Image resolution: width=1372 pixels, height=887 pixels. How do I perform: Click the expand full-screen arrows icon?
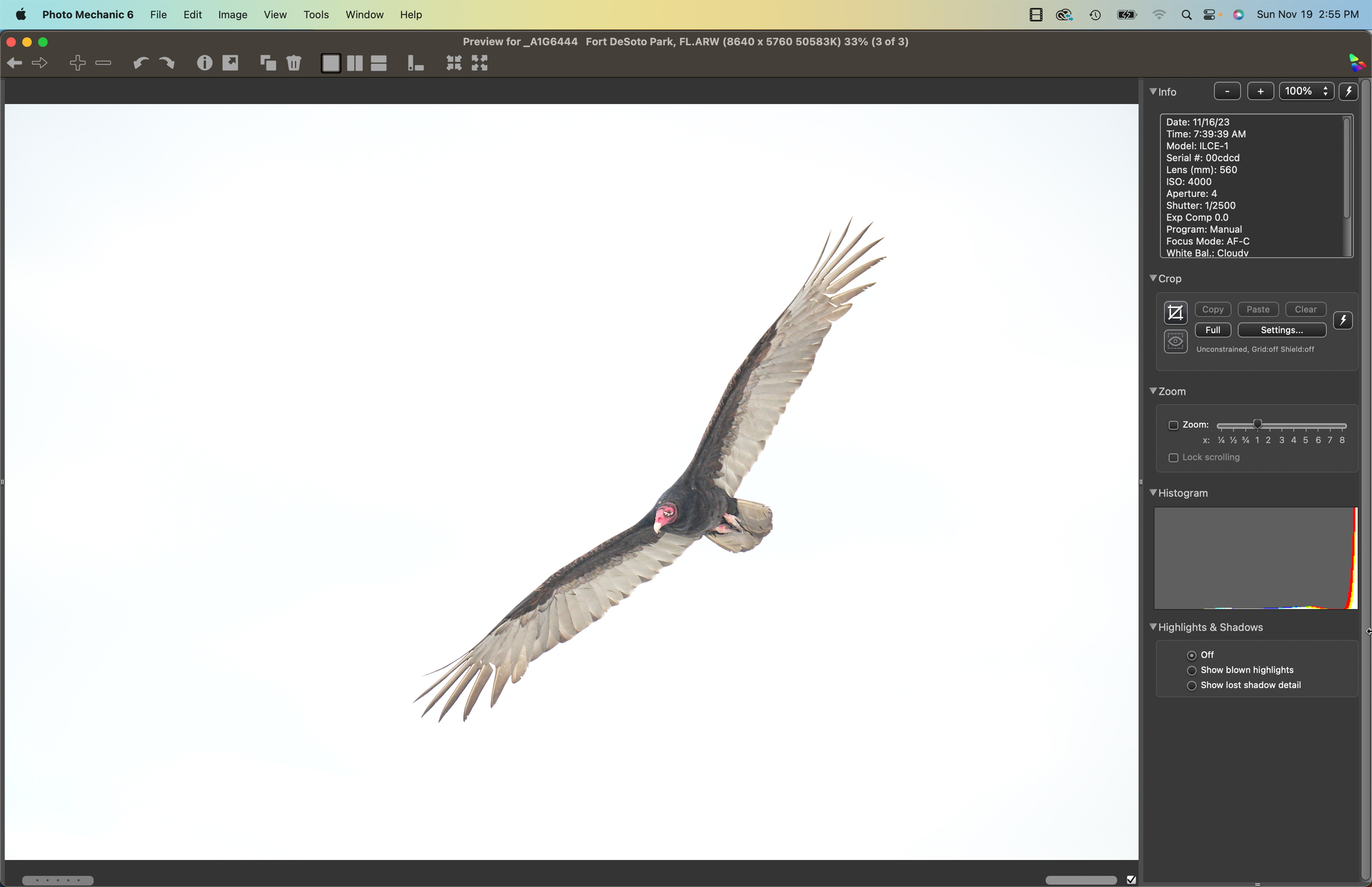pos(480,63)
